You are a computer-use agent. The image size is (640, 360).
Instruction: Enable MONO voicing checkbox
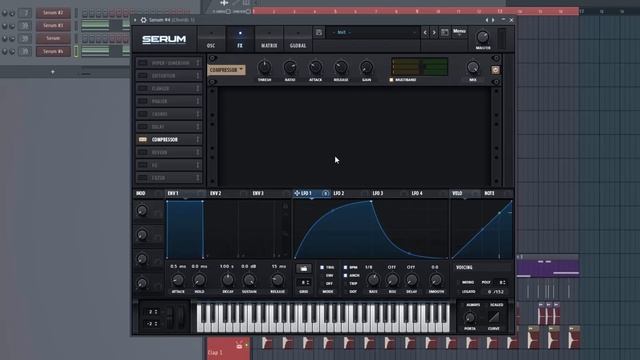[x=459, y=282]
